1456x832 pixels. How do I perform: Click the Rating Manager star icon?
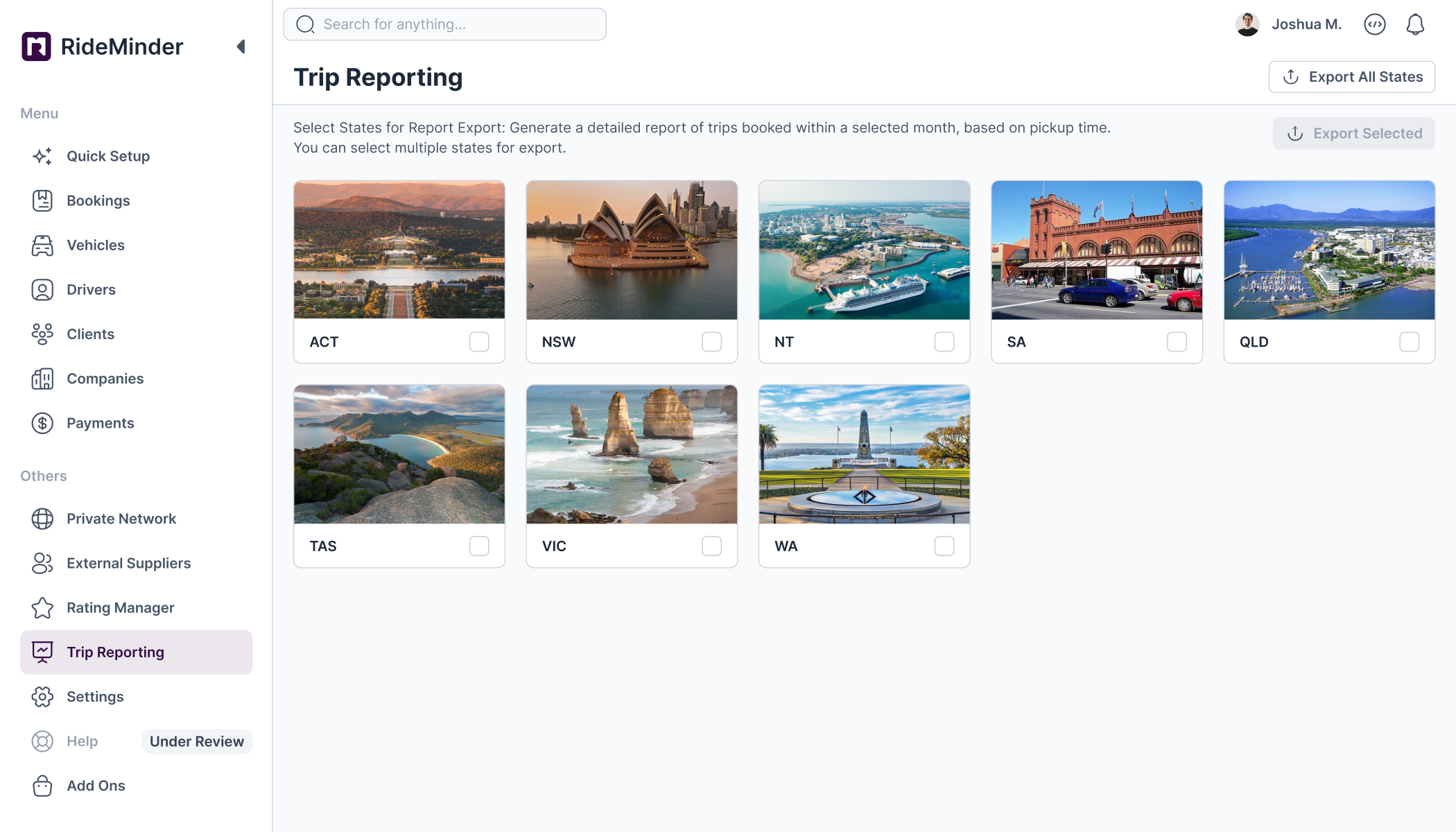(x=42, y=607)
